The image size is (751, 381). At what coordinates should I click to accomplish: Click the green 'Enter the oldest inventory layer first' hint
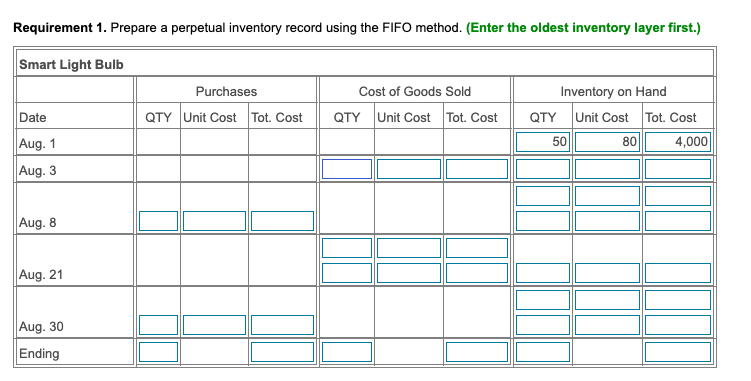tap(583, 28)
